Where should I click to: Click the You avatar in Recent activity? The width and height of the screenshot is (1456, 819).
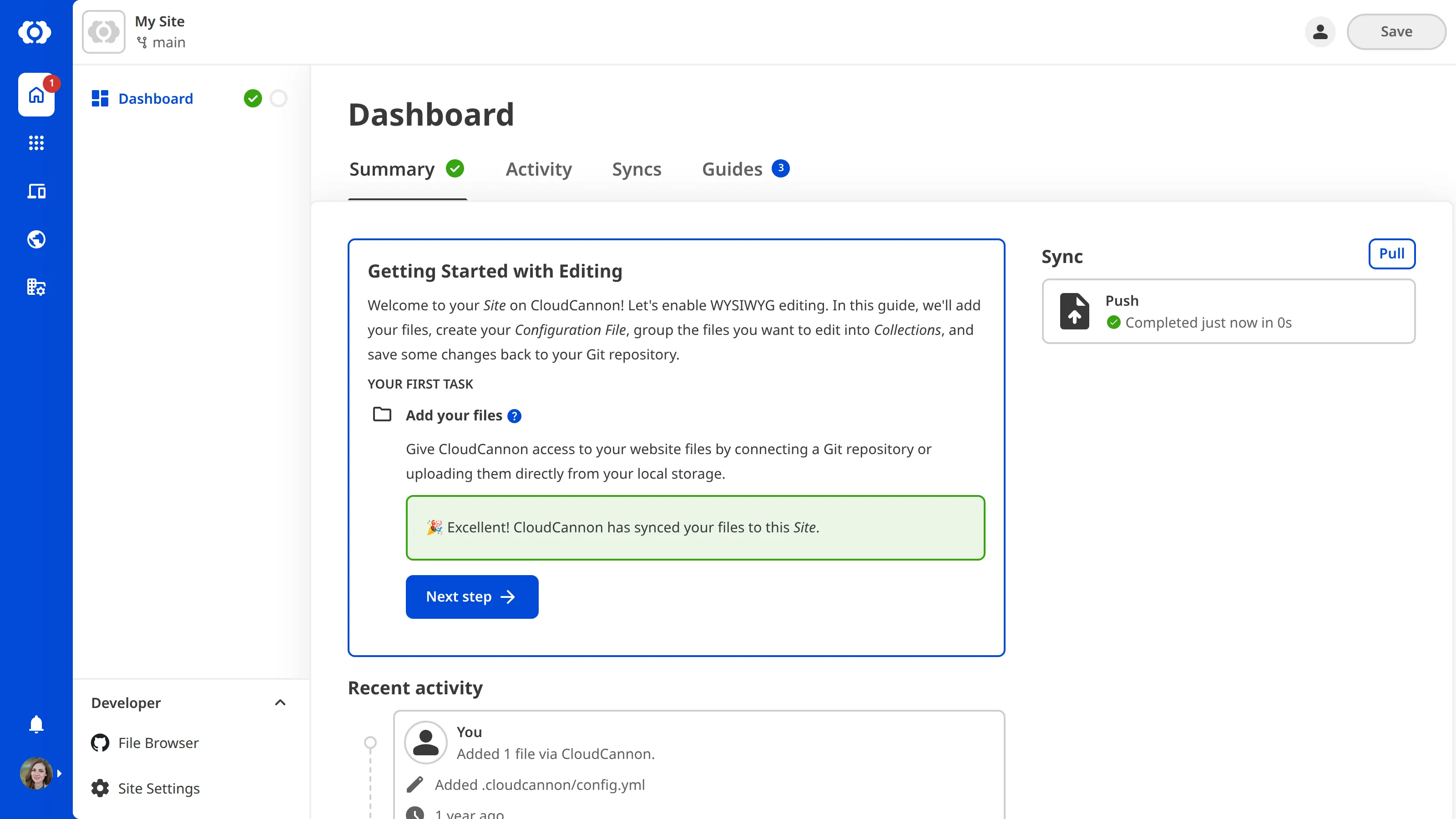coord(425,742)
